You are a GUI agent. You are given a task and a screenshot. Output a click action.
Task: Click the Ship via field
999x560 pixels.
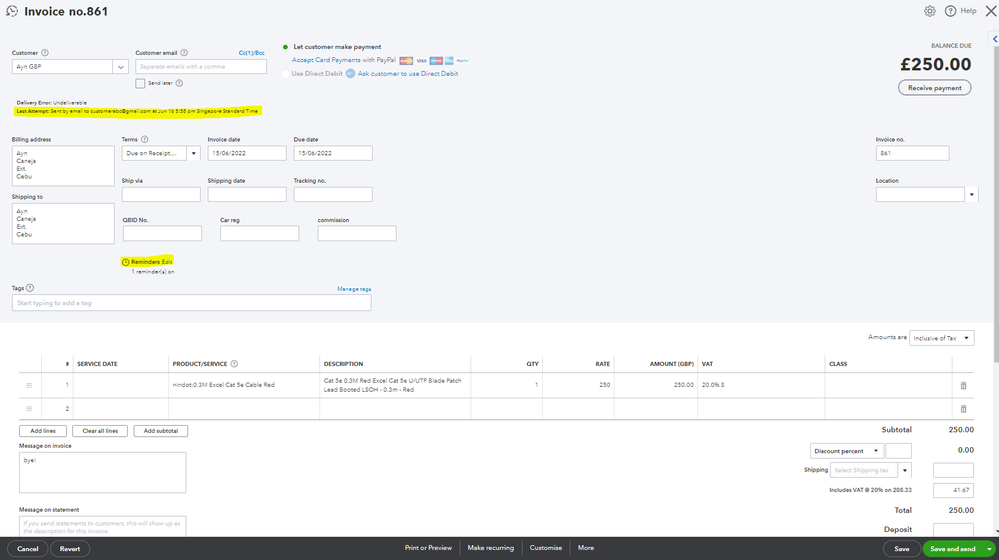[161, 194]
